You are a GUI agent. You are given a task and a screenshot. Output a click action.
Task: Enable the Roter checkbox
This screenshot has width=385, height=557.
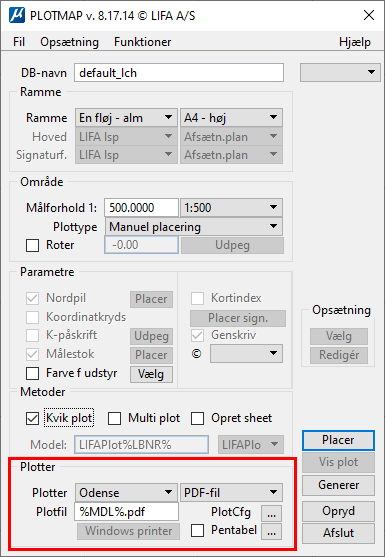(x=33, y=245)
